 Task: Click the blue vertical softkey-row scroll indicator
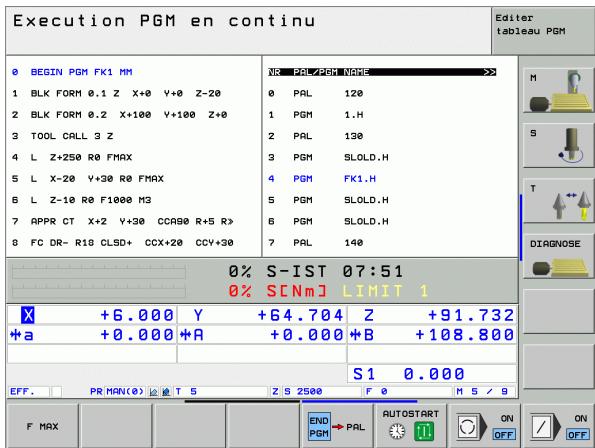click(521, 228)
